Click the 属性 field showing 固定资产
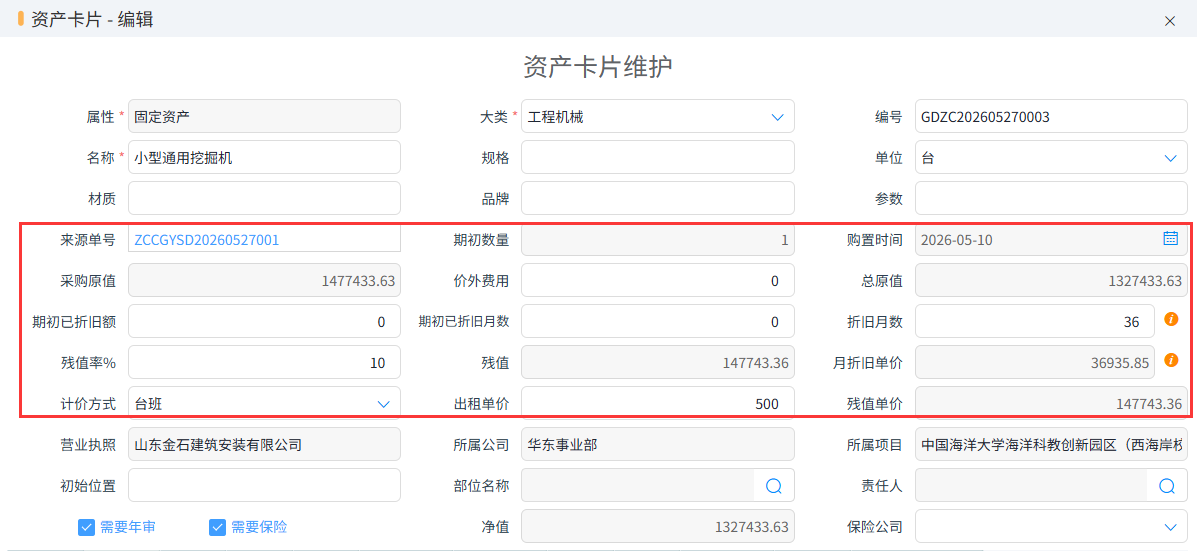The height and width of the screenshot is (551, 1197). (x=264, y=117)
